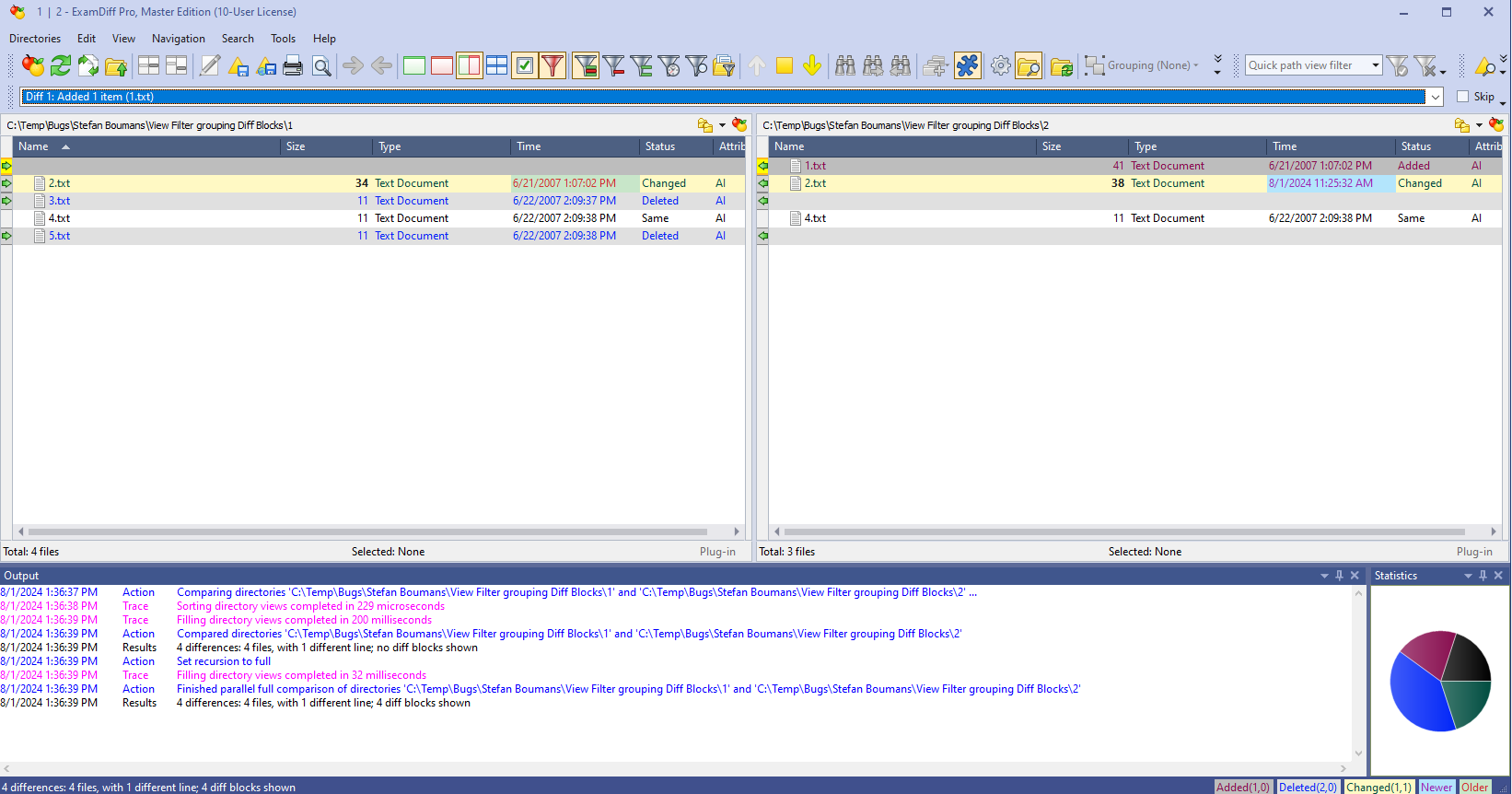
Task: Open the clear-filter funnel dropdown arrow
Action: (1443, 70)
